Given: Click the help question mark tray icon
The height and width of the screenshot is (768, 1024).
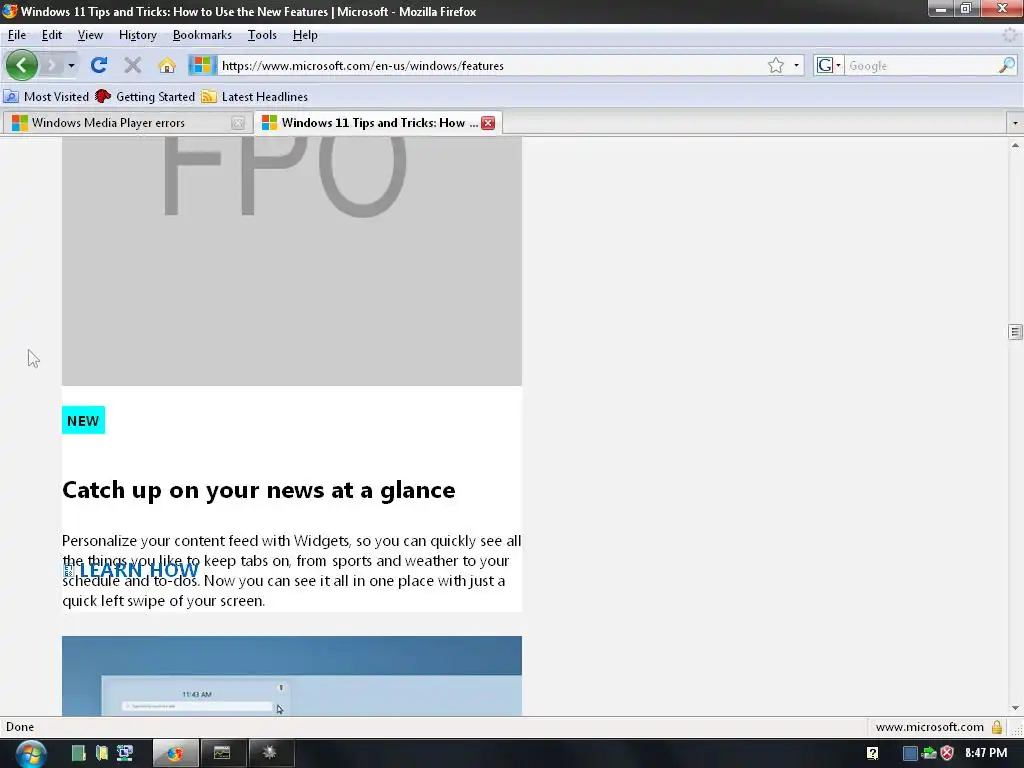Looking at the screenshot, I should coord(872,753).
